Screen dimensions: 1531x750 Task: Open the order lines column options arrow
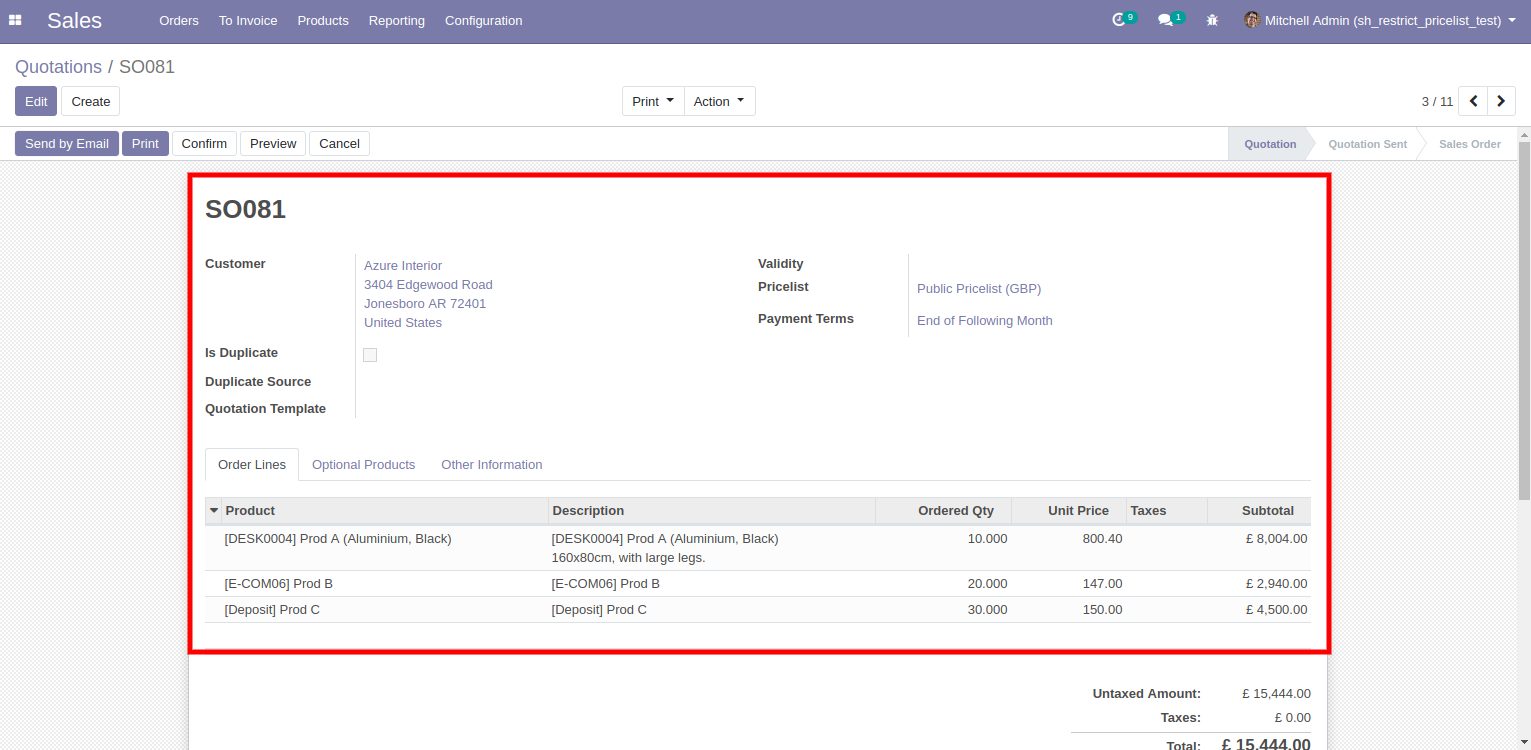point(213,510)
